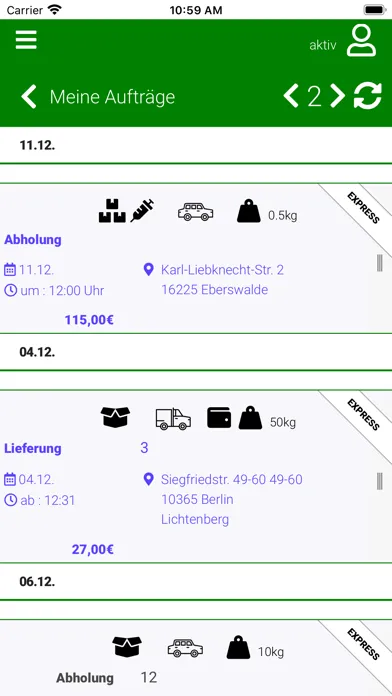Screen dimensions: 392x696
Task: Tap the syringe icon on Eberswalde order
Action: pos(143,211)
